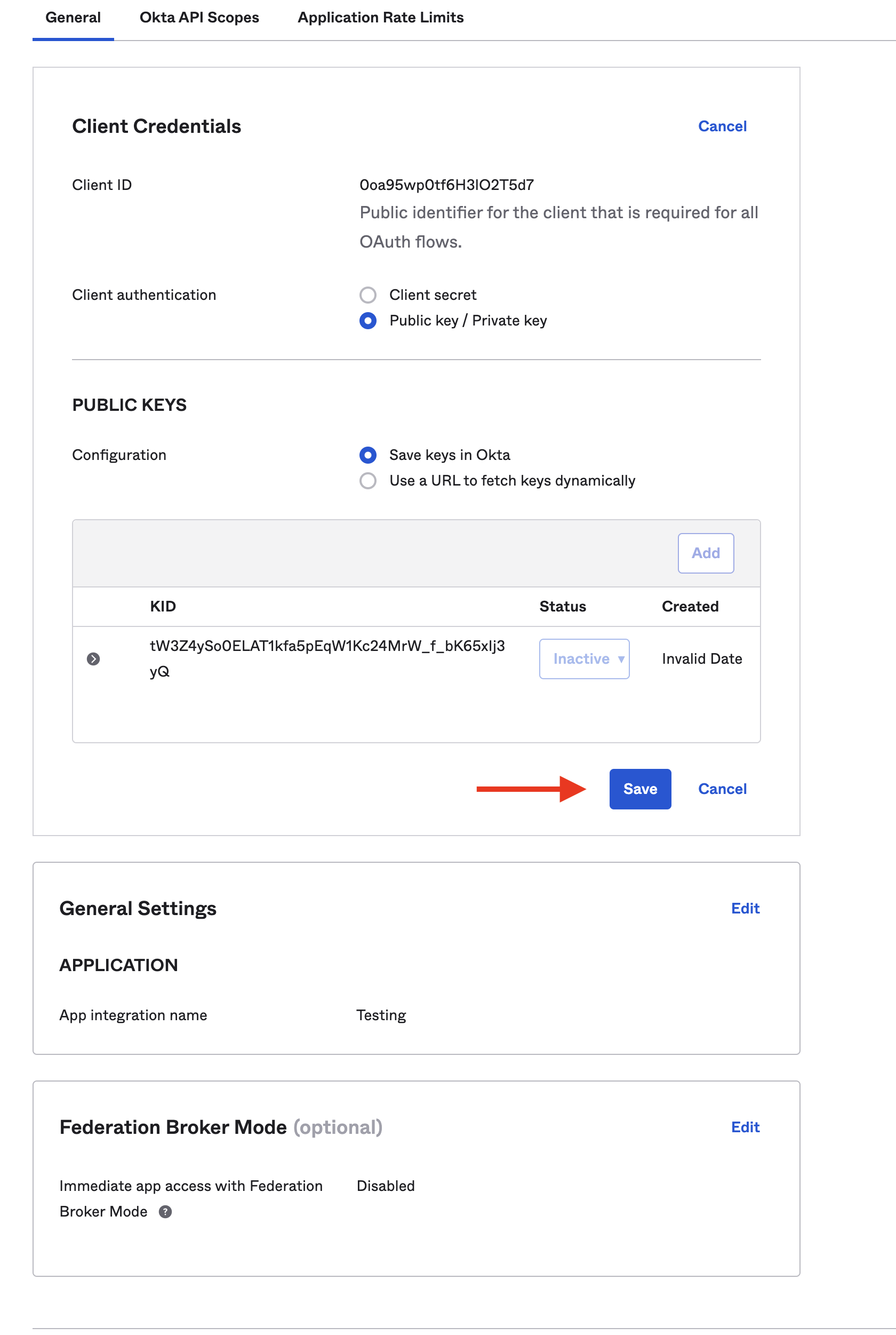Choose Use a URL to fetch keys dynamically
This screenshot has width=896, height=1335.
click(x=368, y=481)
